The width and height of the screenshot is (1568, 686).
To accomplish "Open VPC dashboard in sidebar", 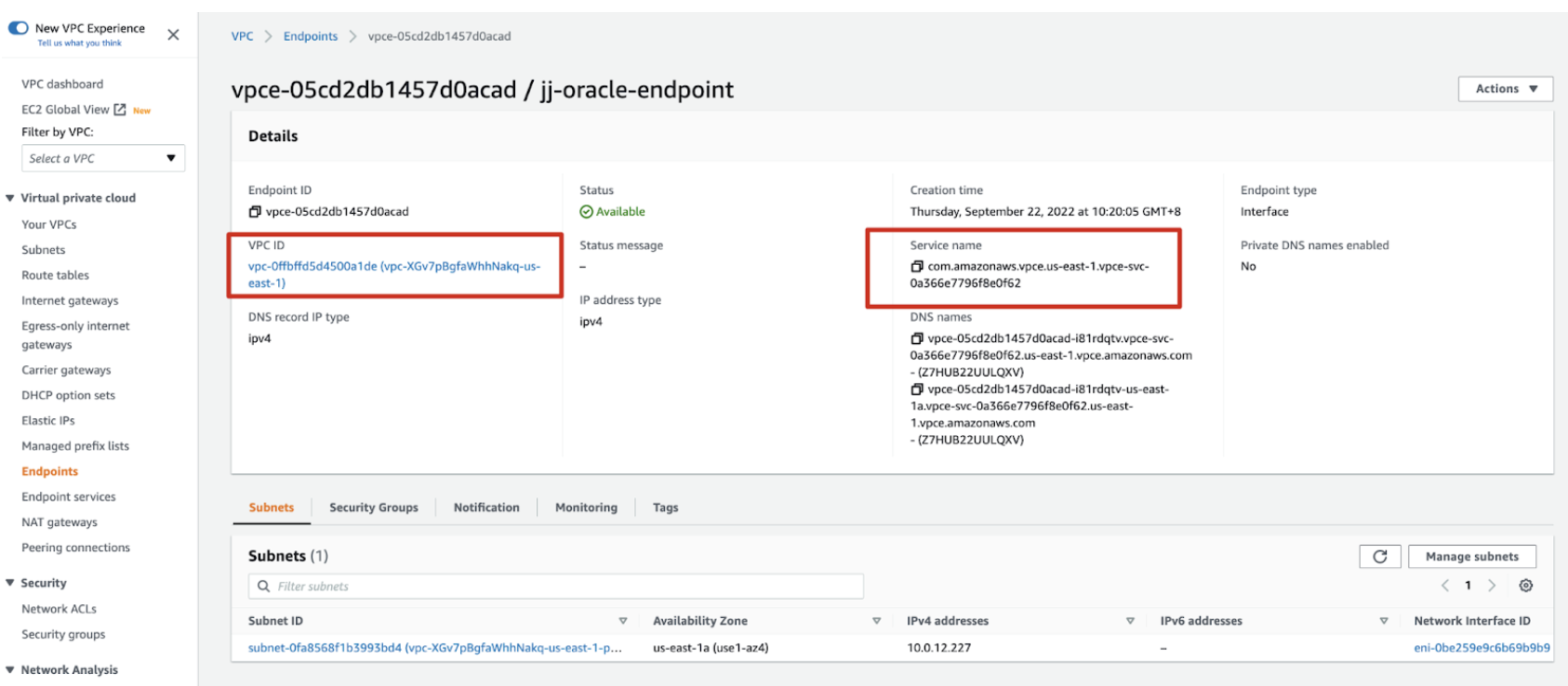I will 62,84.
